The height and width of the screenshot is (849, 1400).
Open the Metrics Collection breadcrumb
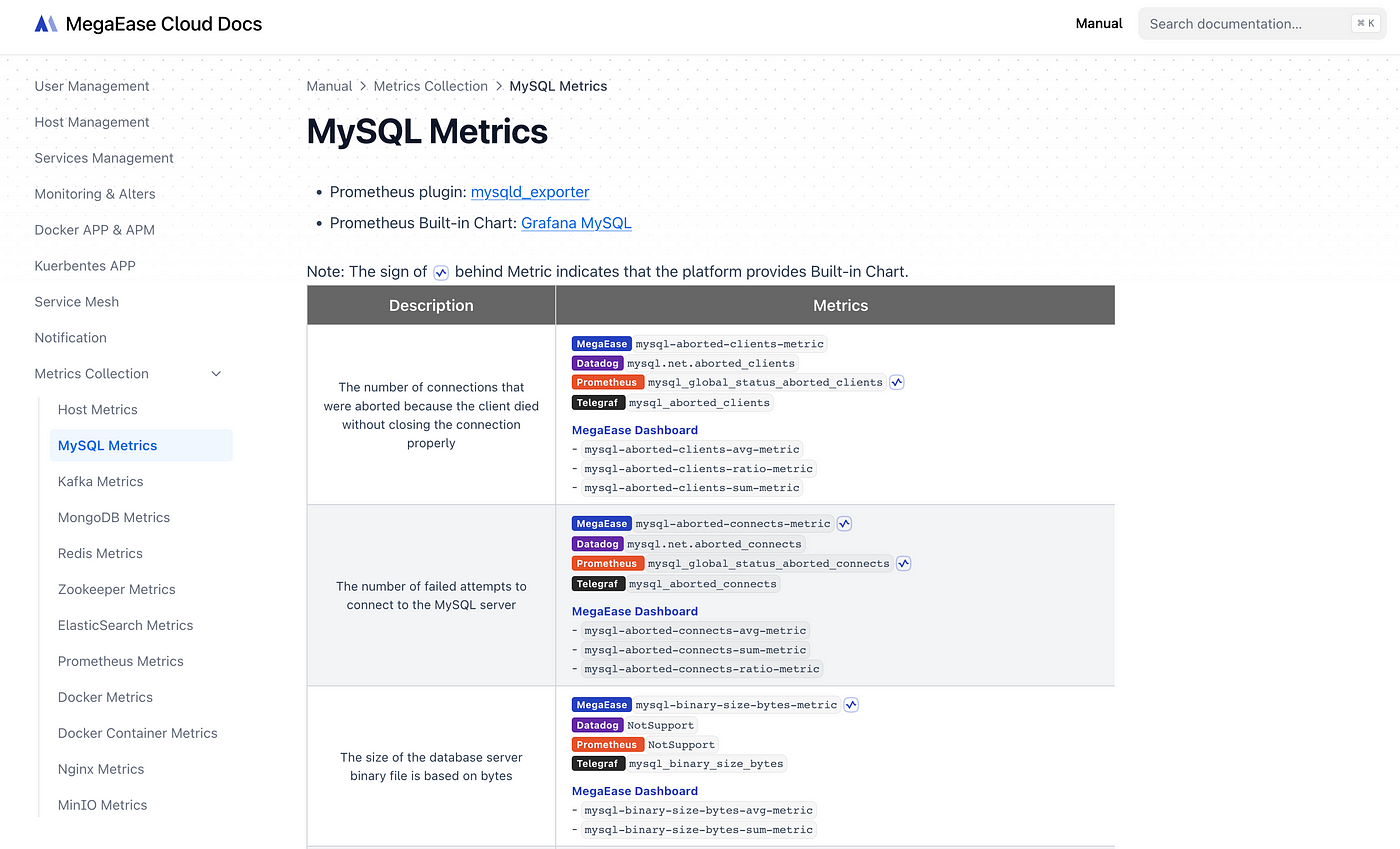(x=431, y=86)
